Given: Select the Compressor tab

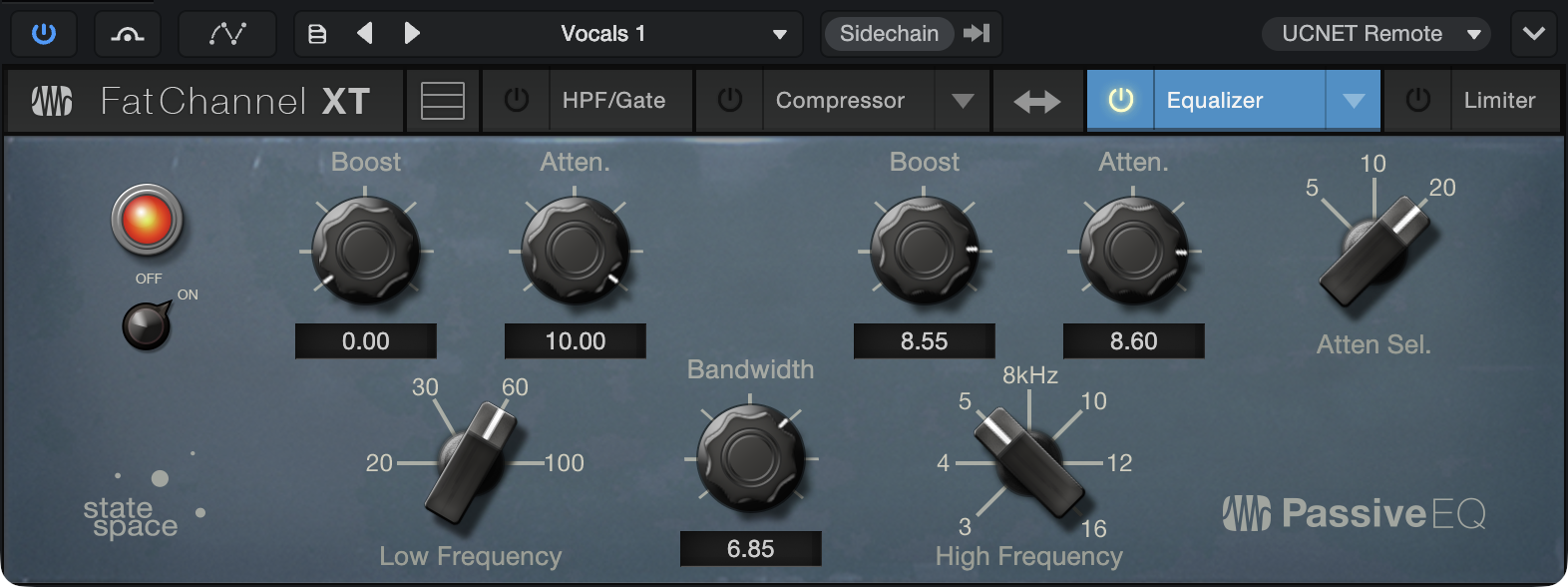Looking at the screenshot, I should point(848,100).
